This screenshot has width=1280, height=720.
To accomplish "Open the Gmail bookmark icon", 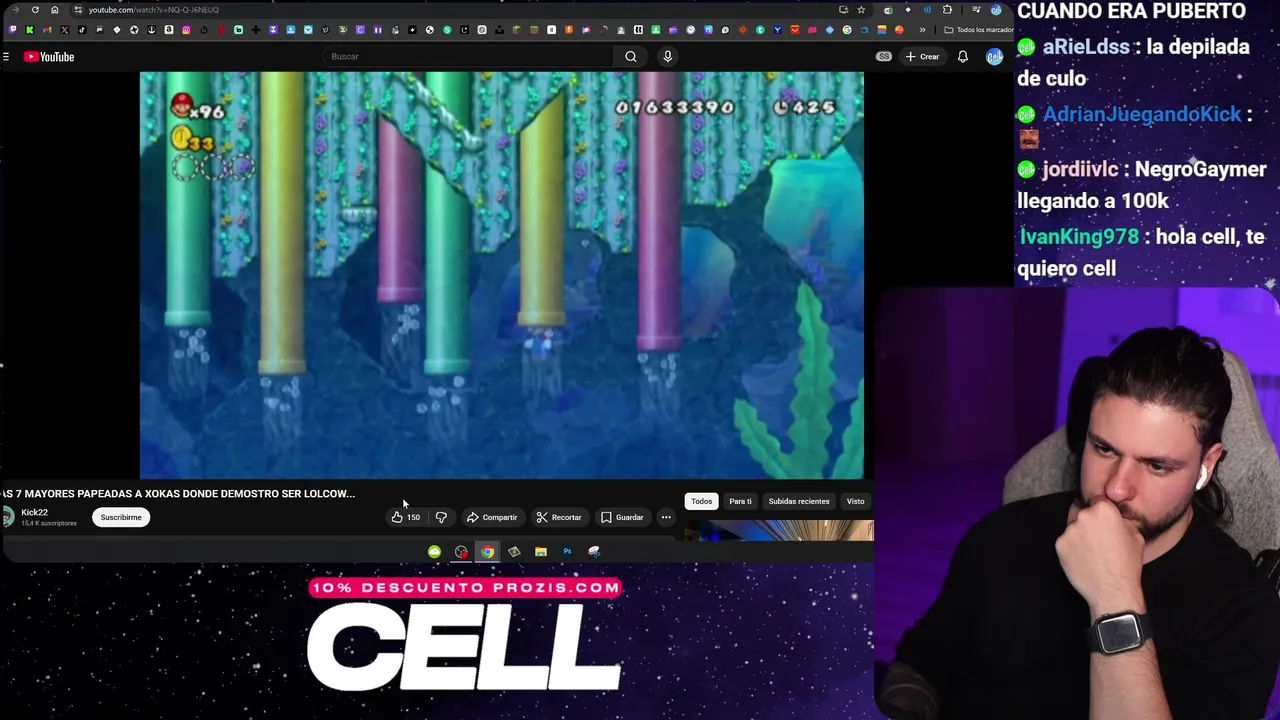I will tap(47, 30).
